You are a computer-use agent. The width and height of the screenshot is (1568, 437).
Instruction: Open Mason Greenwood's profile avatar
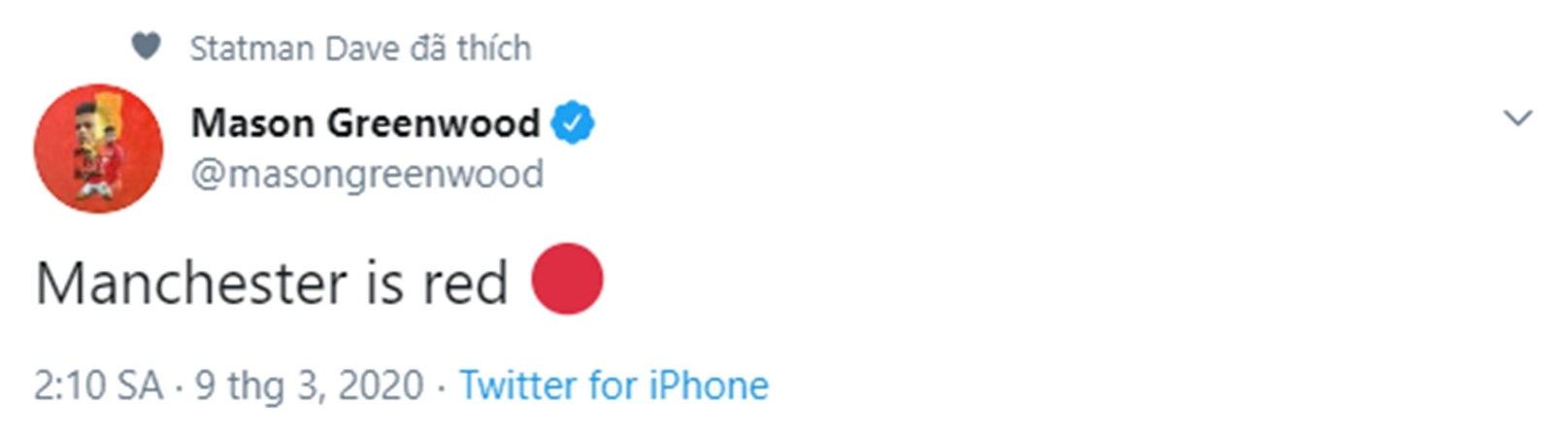click(x=98, y=148)
